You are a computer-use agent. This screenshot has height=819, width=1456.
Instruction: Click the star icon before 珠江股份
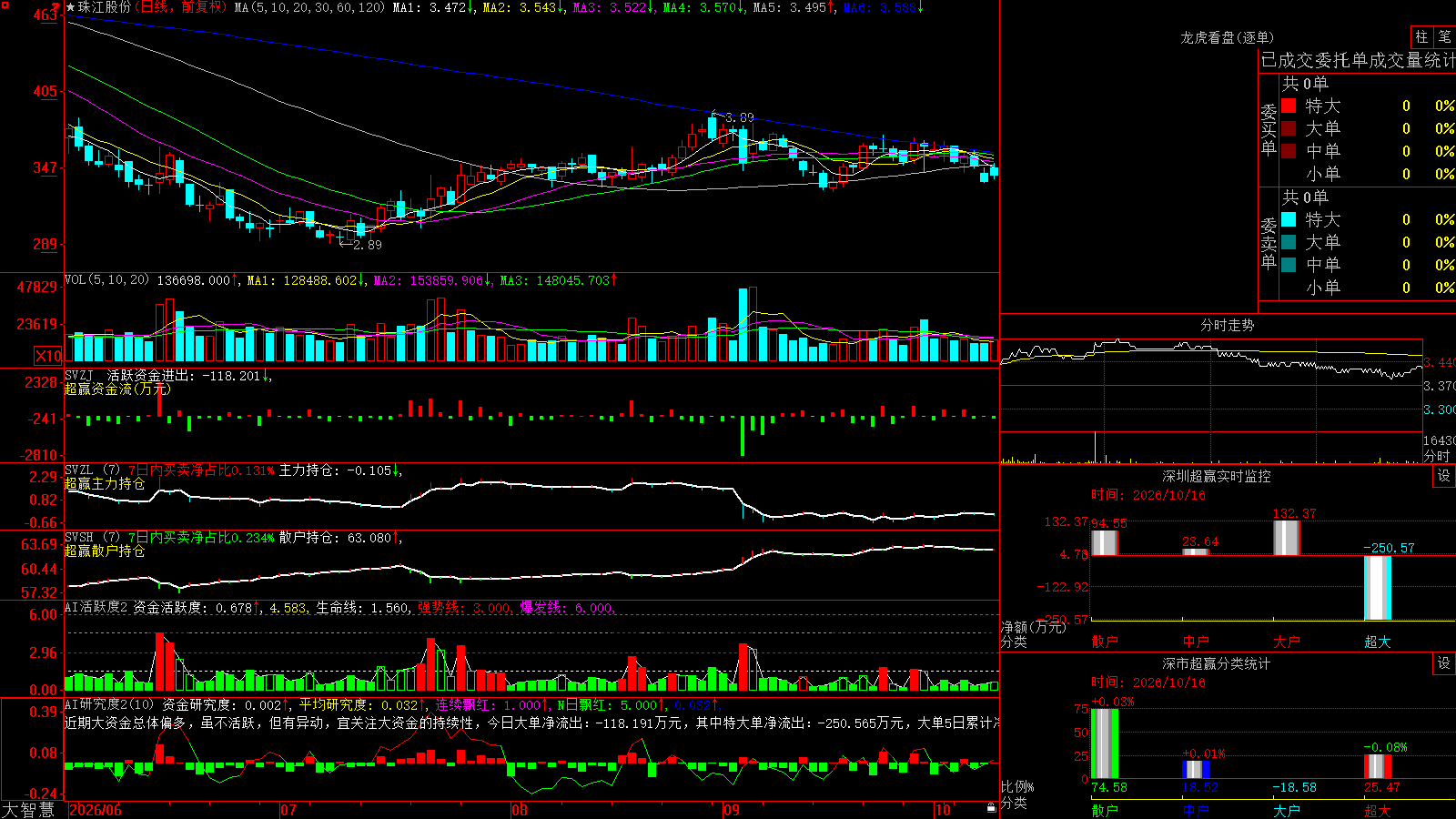pos(71,7)
